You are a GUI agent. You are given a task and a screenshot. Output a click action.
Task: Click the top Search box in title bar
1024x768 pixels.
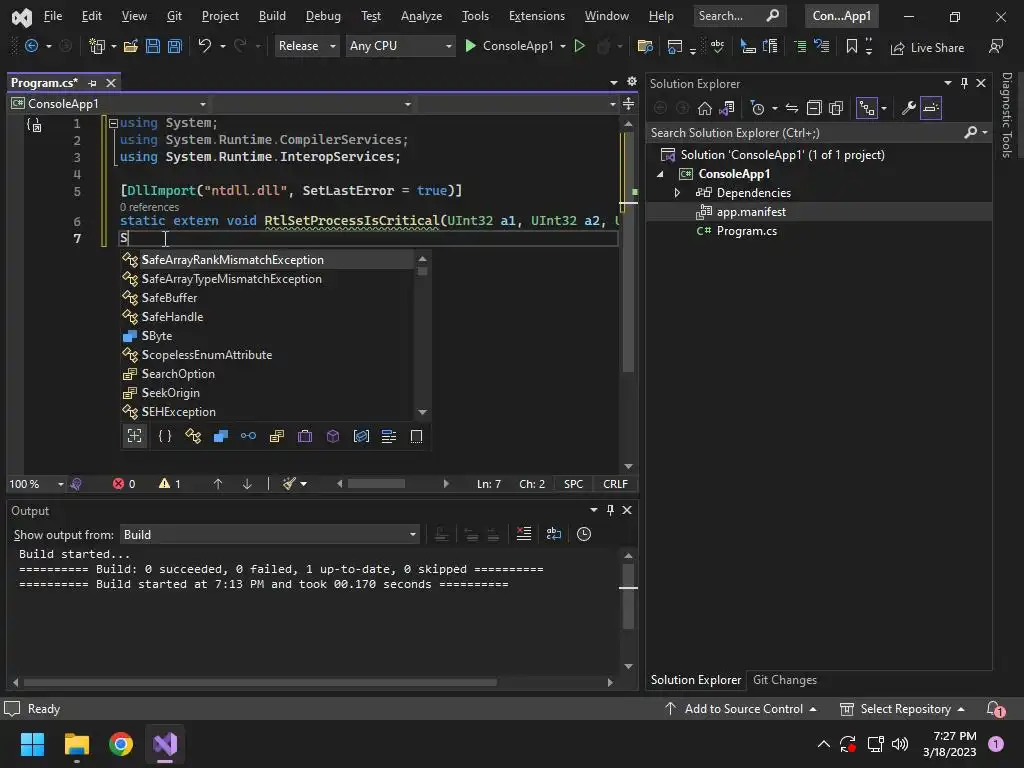[x=738, y=16]
